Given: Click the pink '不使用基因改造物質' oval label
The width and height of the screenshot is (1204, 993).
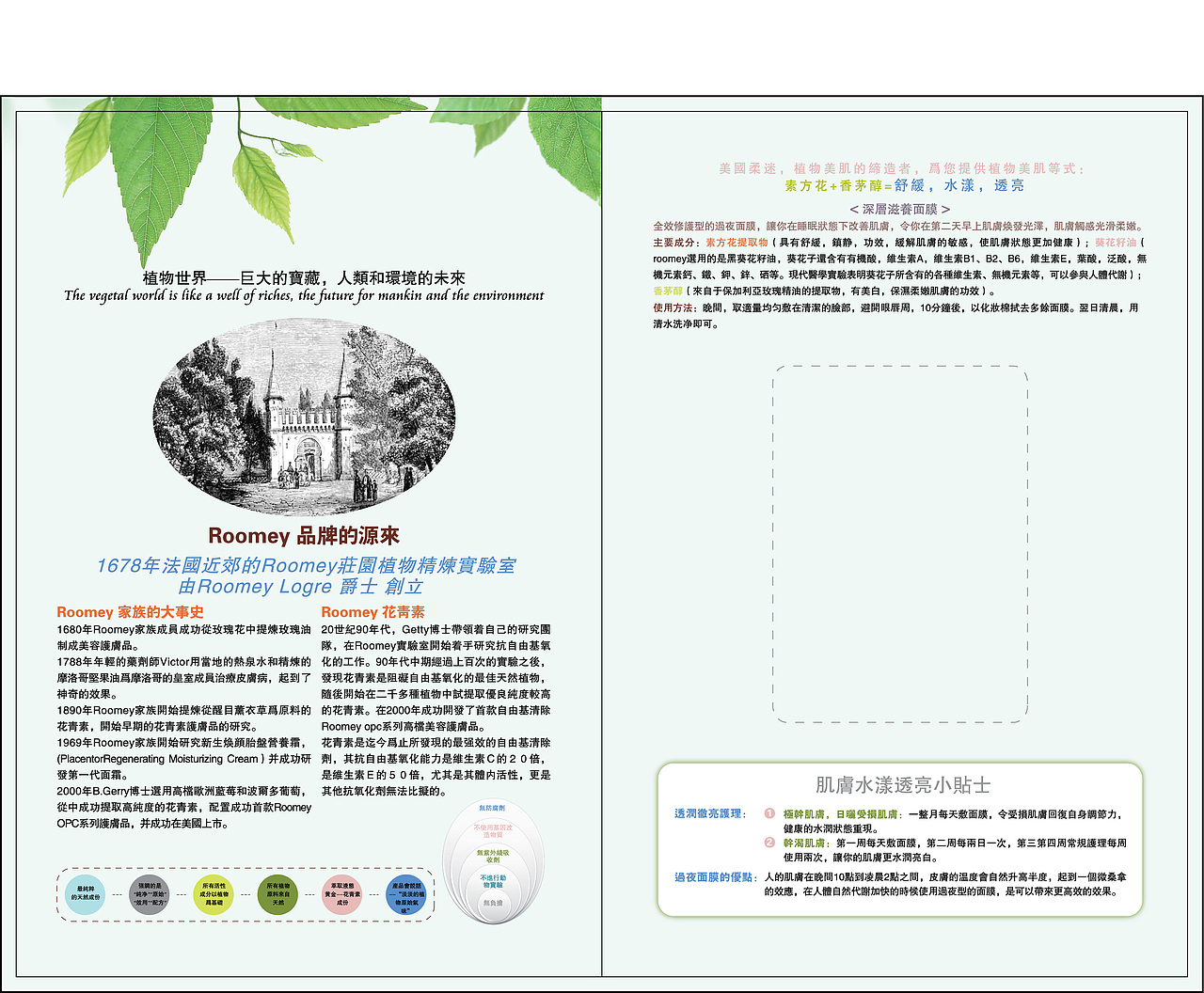Looking at the screenshot, I should pos(492,830).
